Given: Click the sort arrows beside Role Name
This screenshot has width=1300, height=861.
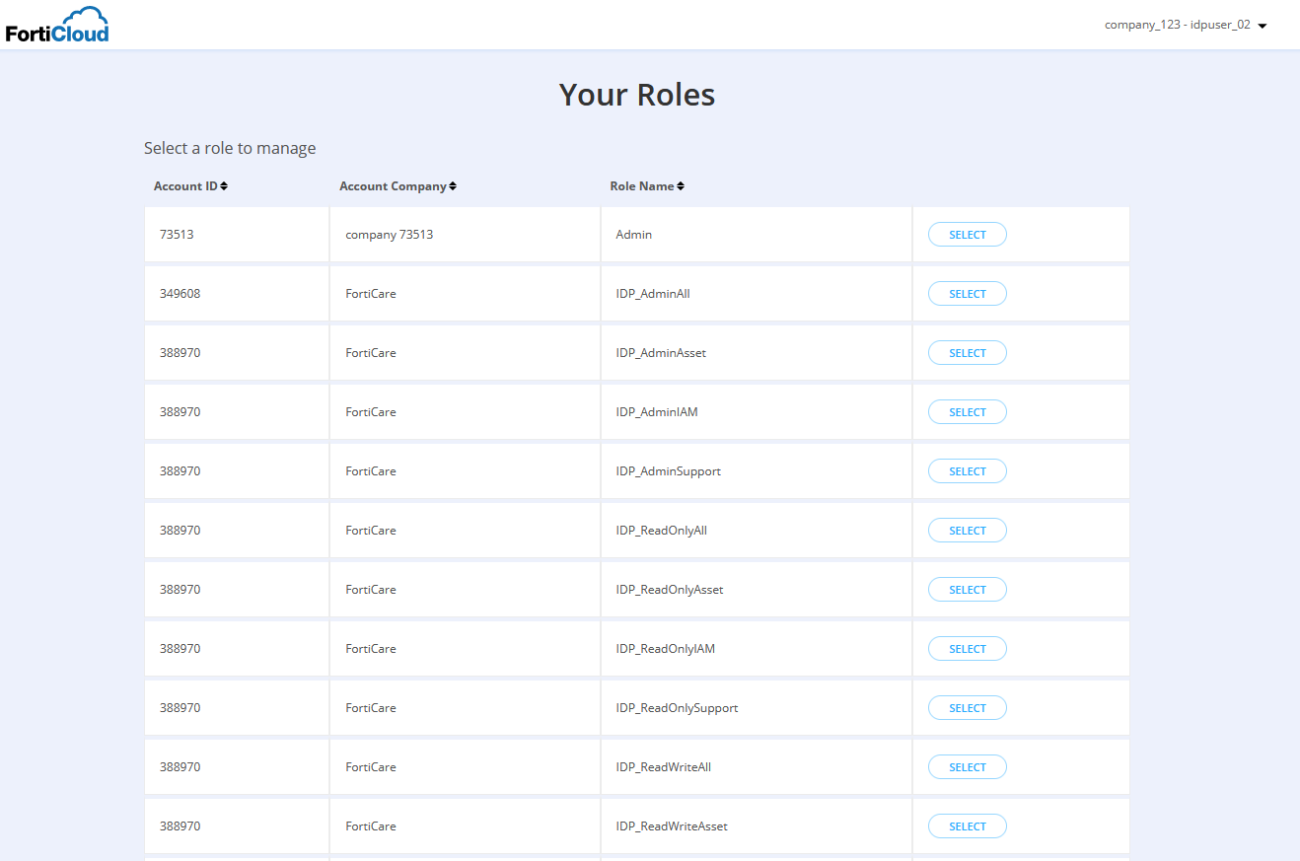Looking at the screenshot, I should [680, 185].
